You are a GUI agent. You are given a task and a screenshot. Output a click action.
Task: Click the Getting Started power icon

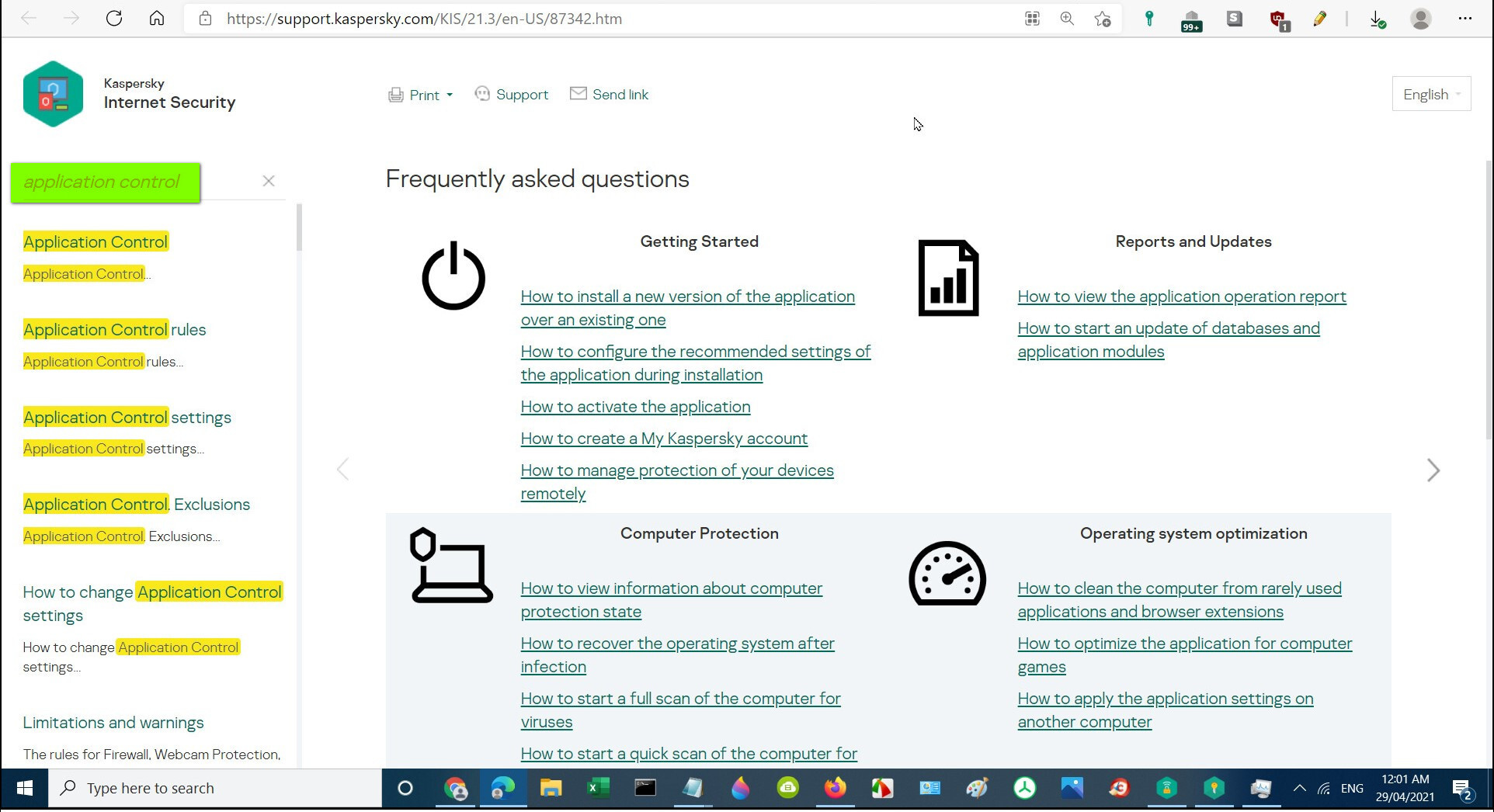click(x=453, y=276)
